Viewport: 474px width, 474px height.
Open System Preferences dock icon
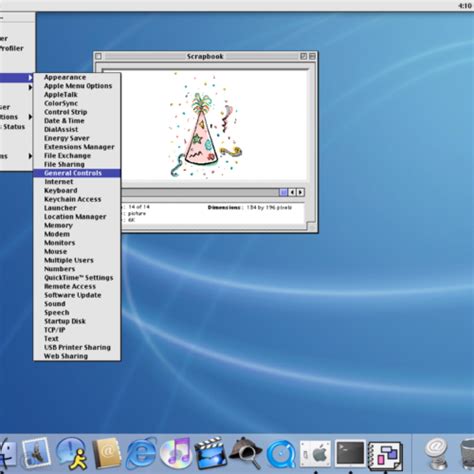pos(315,453)
